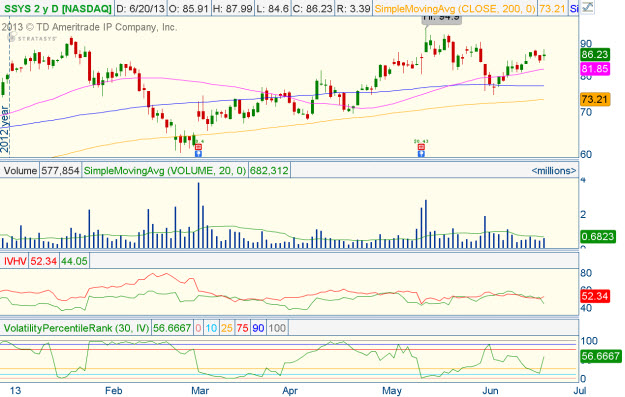Click the Volume study header label
The width and height of the screenshot is (625, 397).
20,171
